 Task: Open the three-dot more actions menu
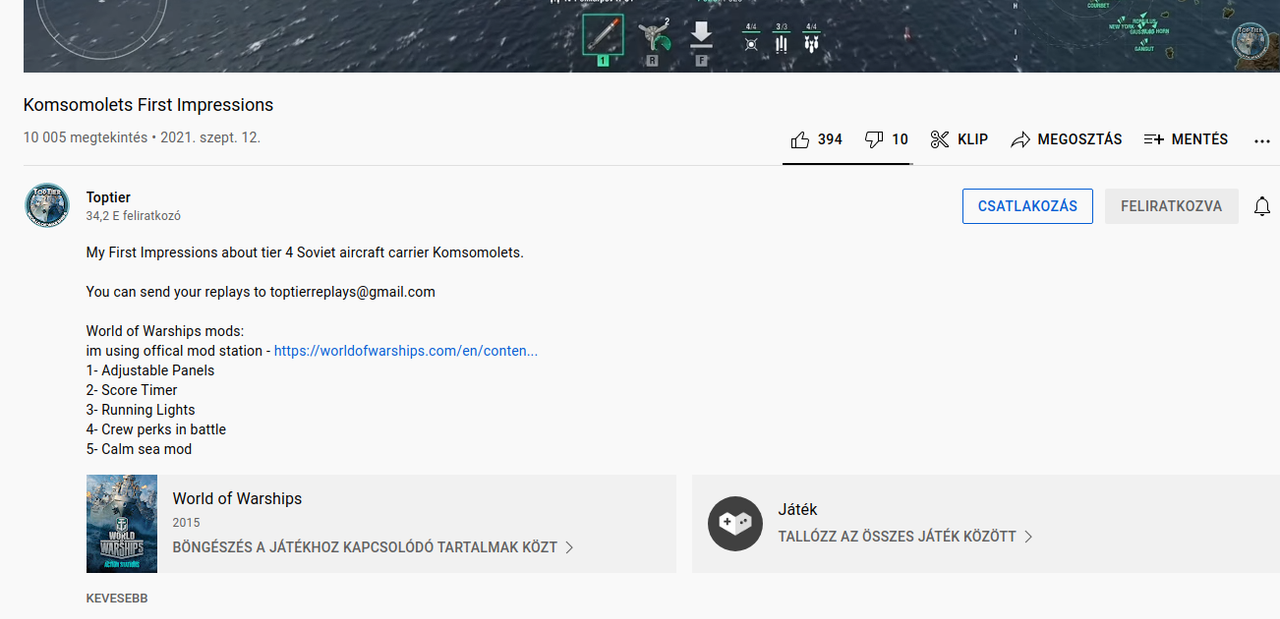click(x=1262, y=141)
